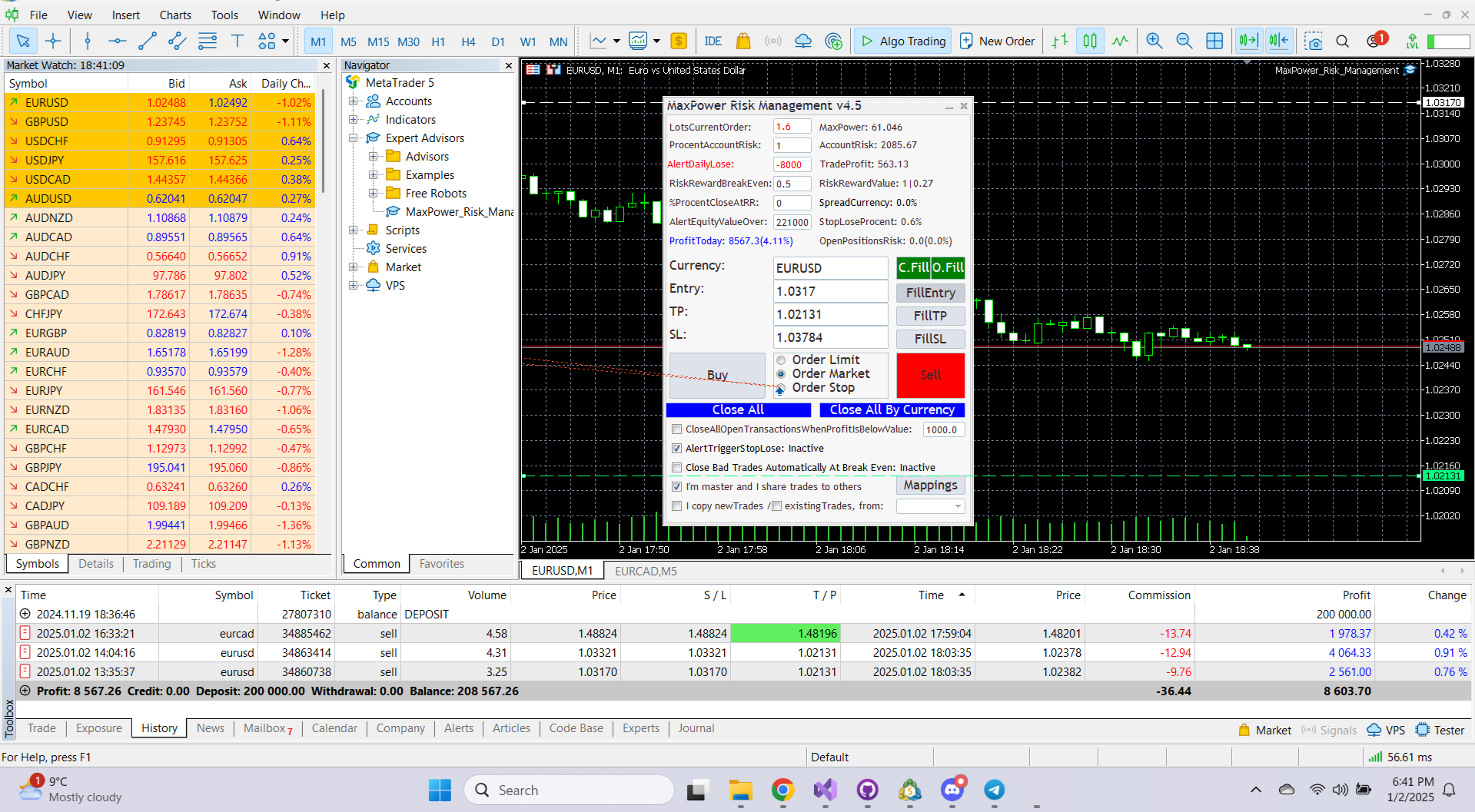The height and width of the screenshot is (812, 1475).
Task: Click the LotsCurrentOrder input field
Action: click(792, 127)
